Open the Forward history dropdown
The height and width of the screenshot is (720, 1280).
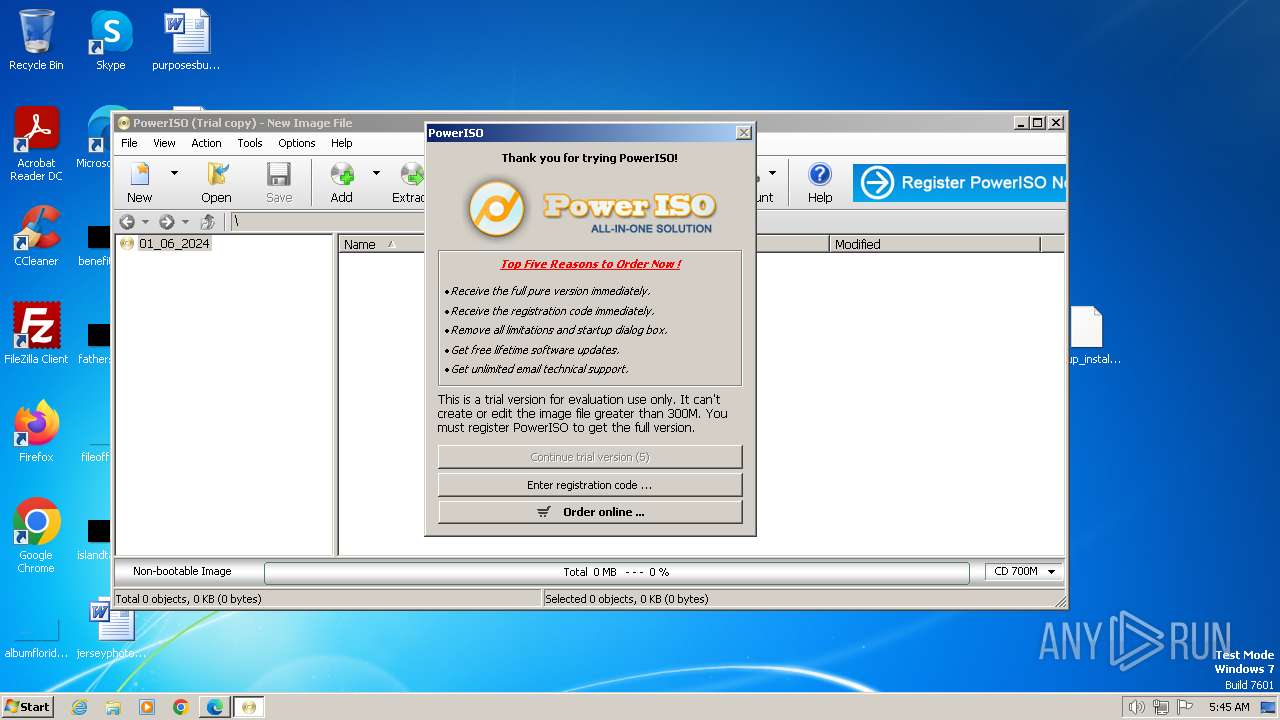(x=185, y=222)
